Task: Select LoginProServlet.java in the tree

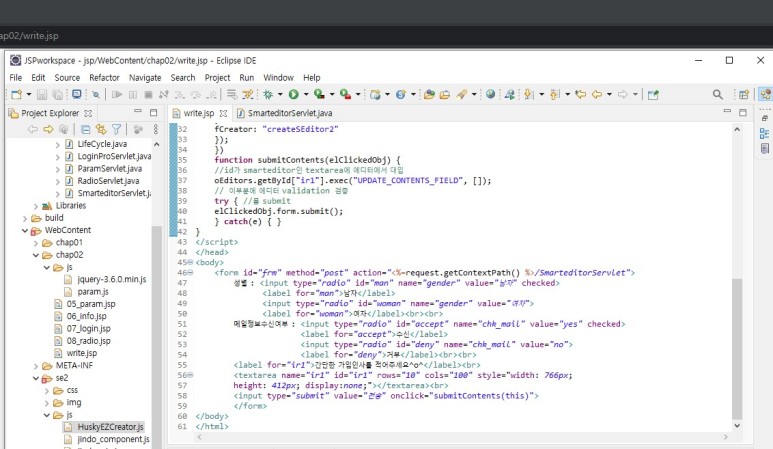Action: [114, 156]
